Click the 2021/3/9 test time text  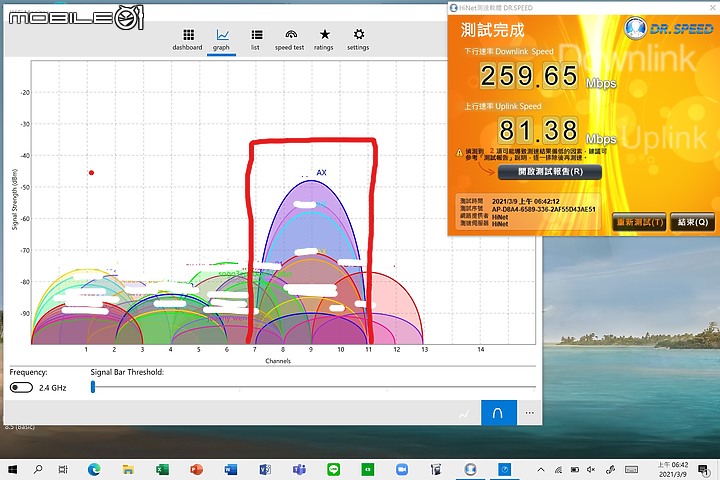point(525,202)
